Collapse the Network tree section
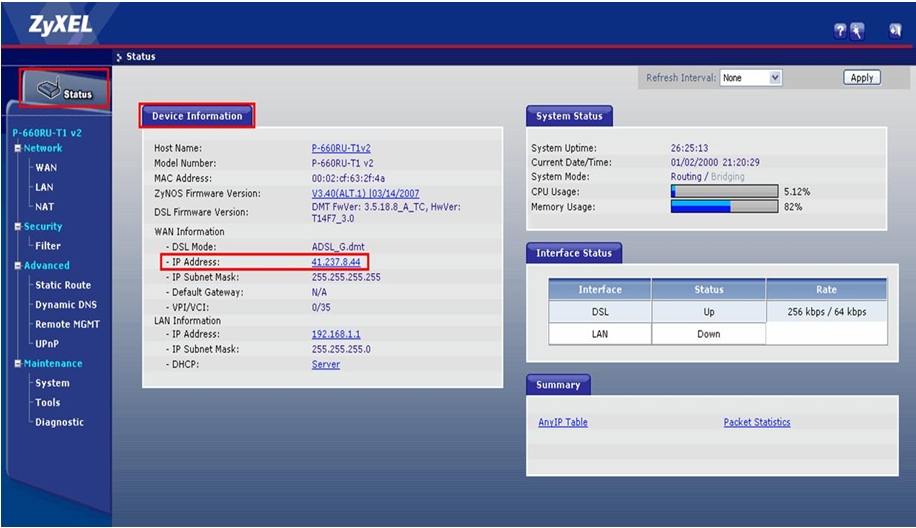This screenshot has width=916, height=528. point(18,148)
